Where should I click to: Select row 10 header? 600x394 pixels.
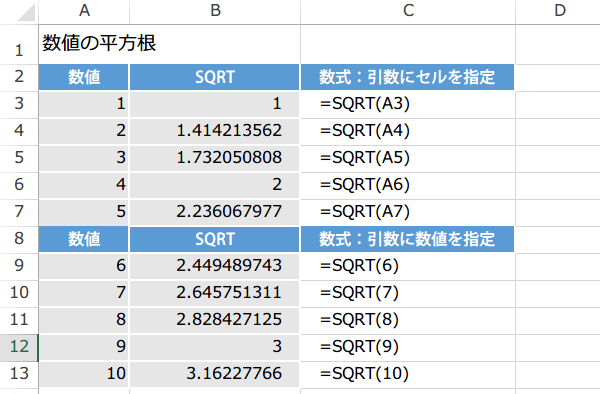coord(19,293)
